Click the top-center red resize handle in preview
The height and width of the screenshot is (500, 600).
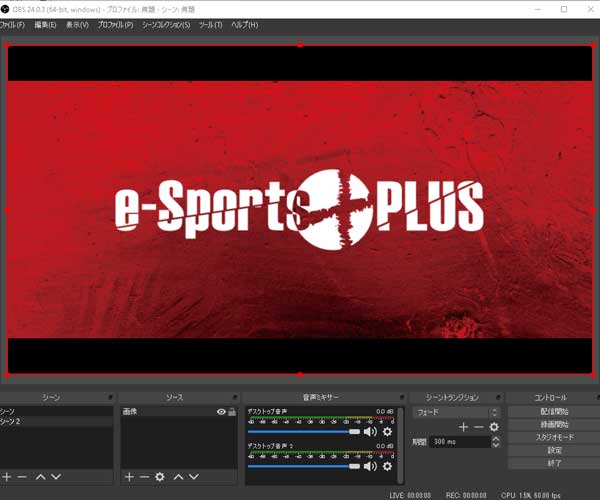coord(300,45)
